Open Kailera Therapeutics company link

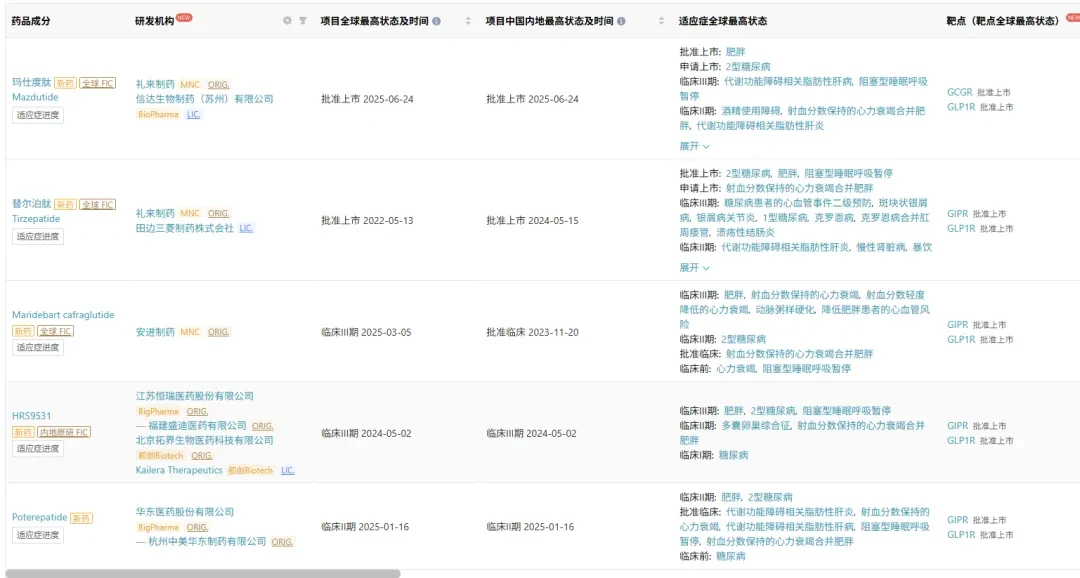point(179,470)
